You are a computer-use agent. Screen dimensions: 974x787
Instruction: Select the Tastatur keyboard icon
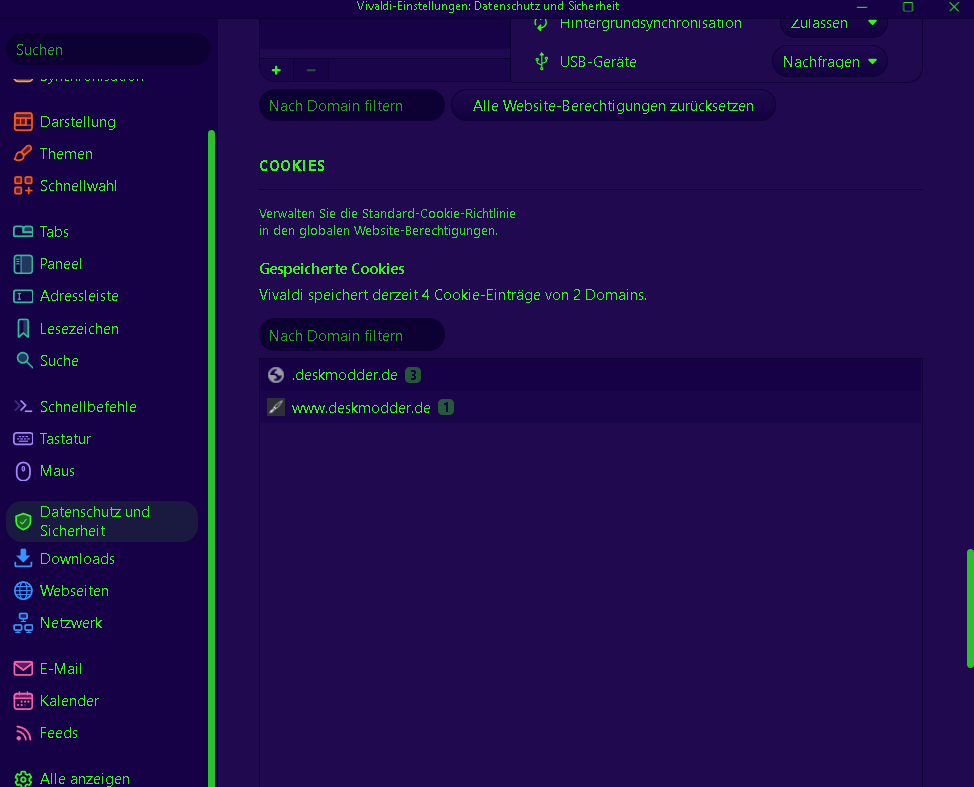click(x=23, y=439)
